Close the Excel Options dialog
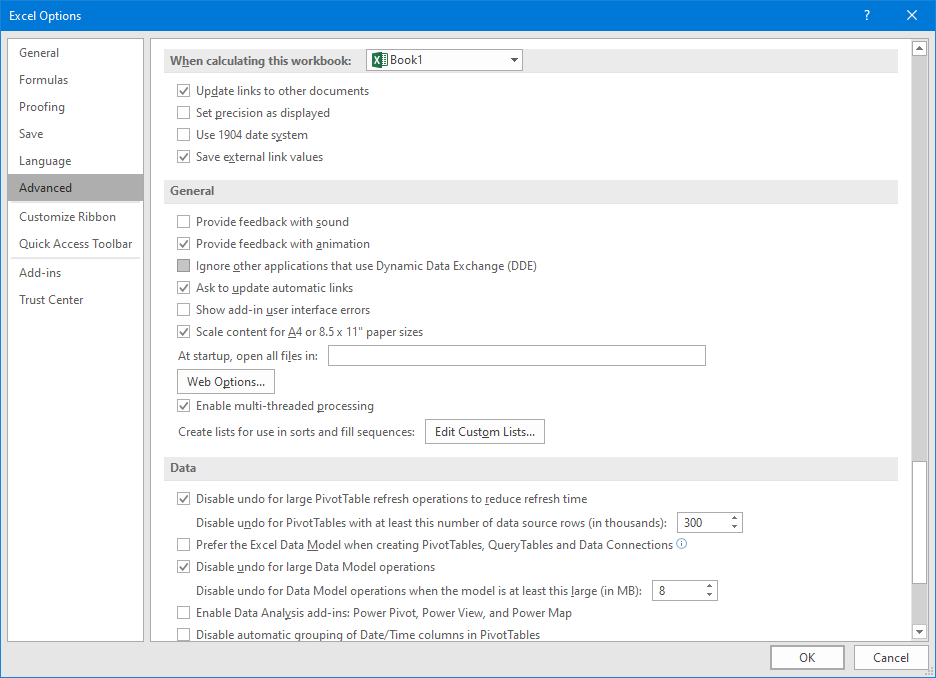Viewport: 936px width, 678px height. click(912, 16)
